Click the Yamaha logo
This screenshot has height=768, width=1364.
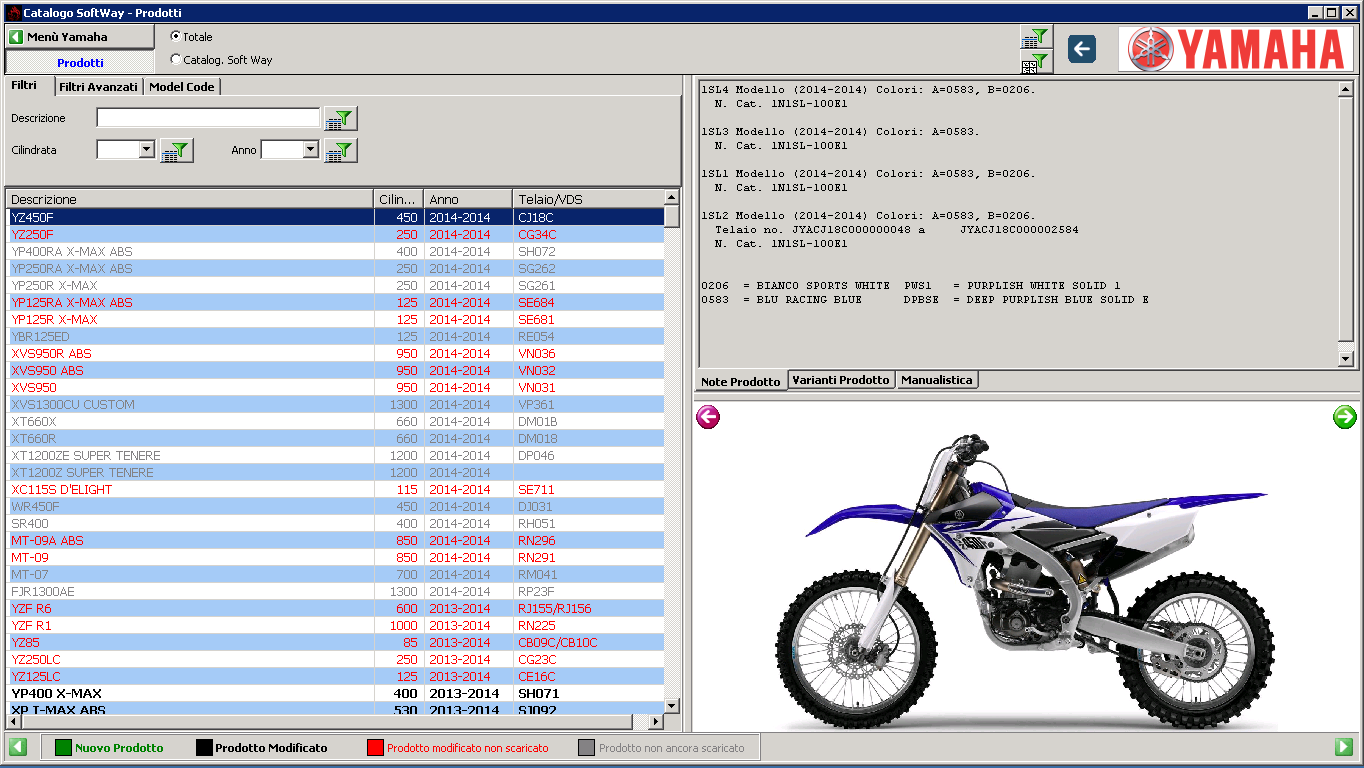coord(1237,49)
